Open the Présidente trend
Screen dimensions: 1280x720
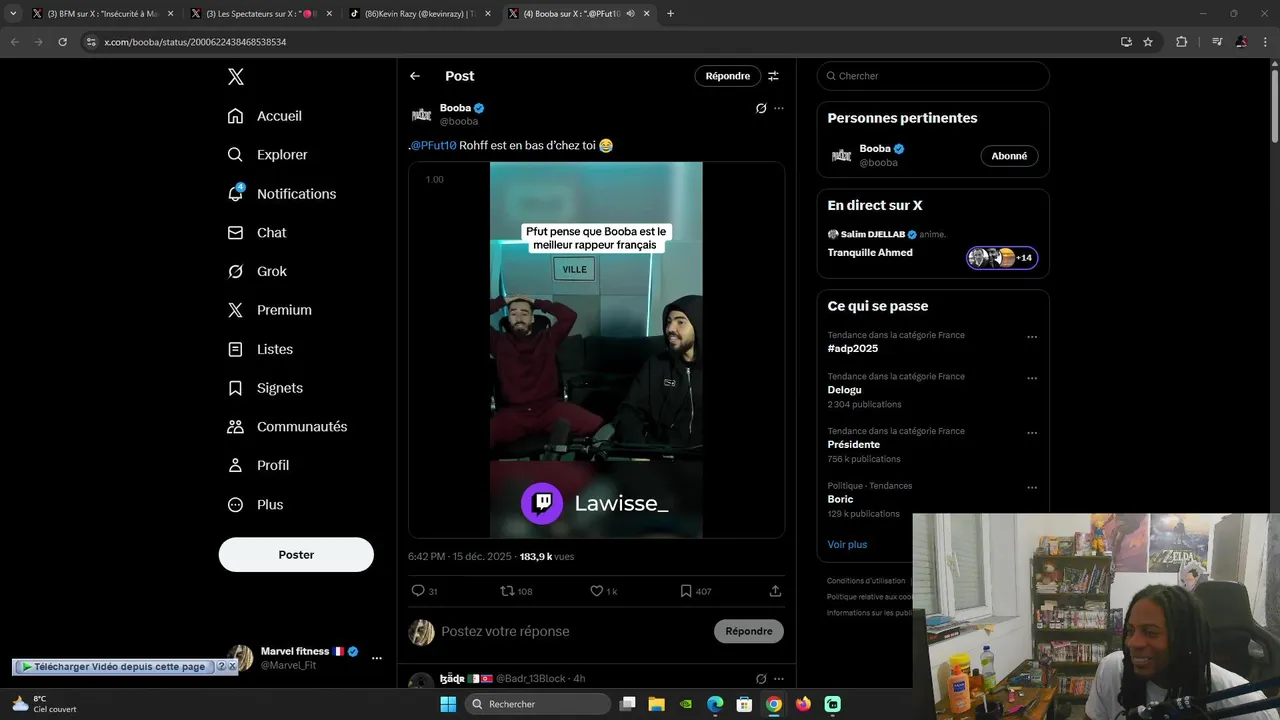(854, 445)
